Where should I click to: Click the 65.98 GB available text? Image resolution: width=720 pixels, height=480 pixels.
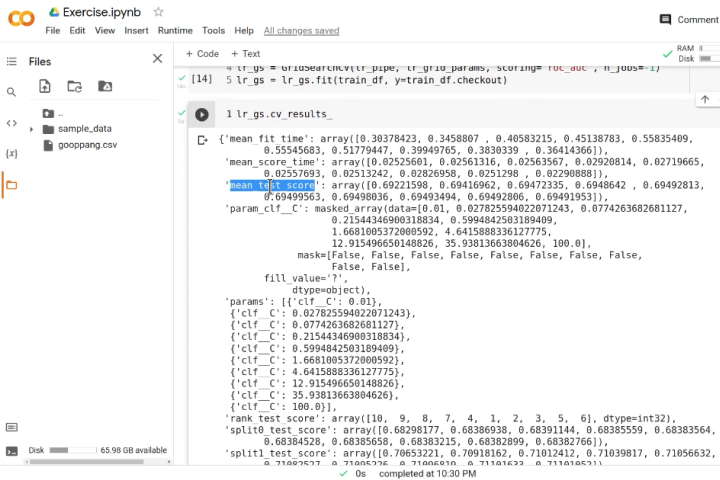tap(134, 450)
